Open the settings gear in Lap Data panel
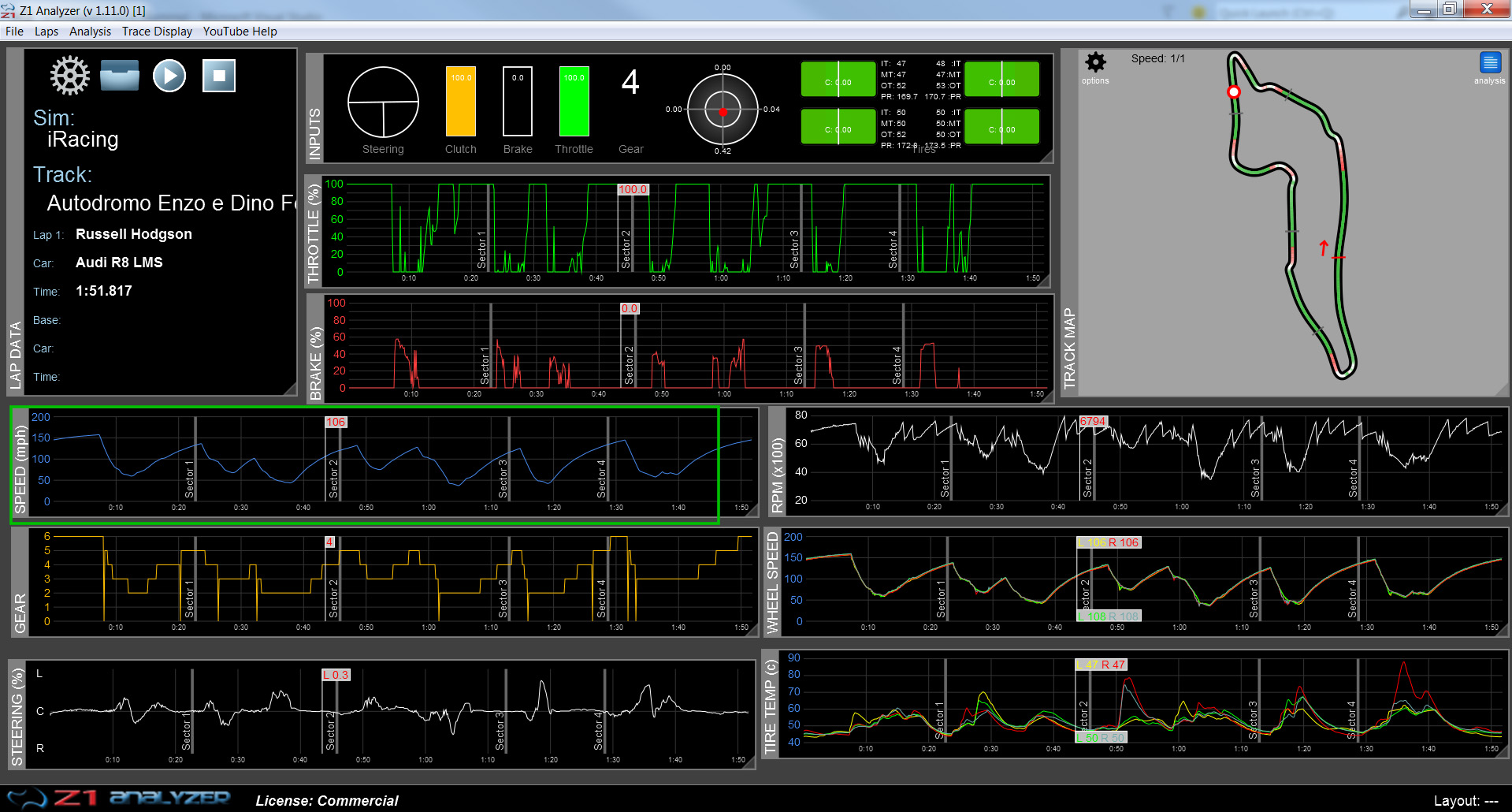The width and height of the screenshot is (1512, 812). pyautogui.click(x=70, y=76)
